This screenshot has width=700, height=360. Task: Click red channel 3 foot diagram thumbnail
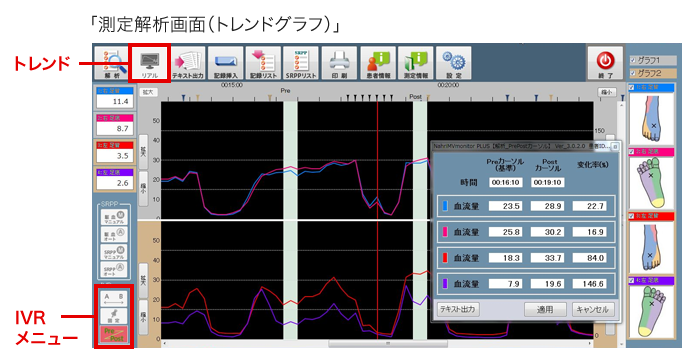[x=651, y=247]
